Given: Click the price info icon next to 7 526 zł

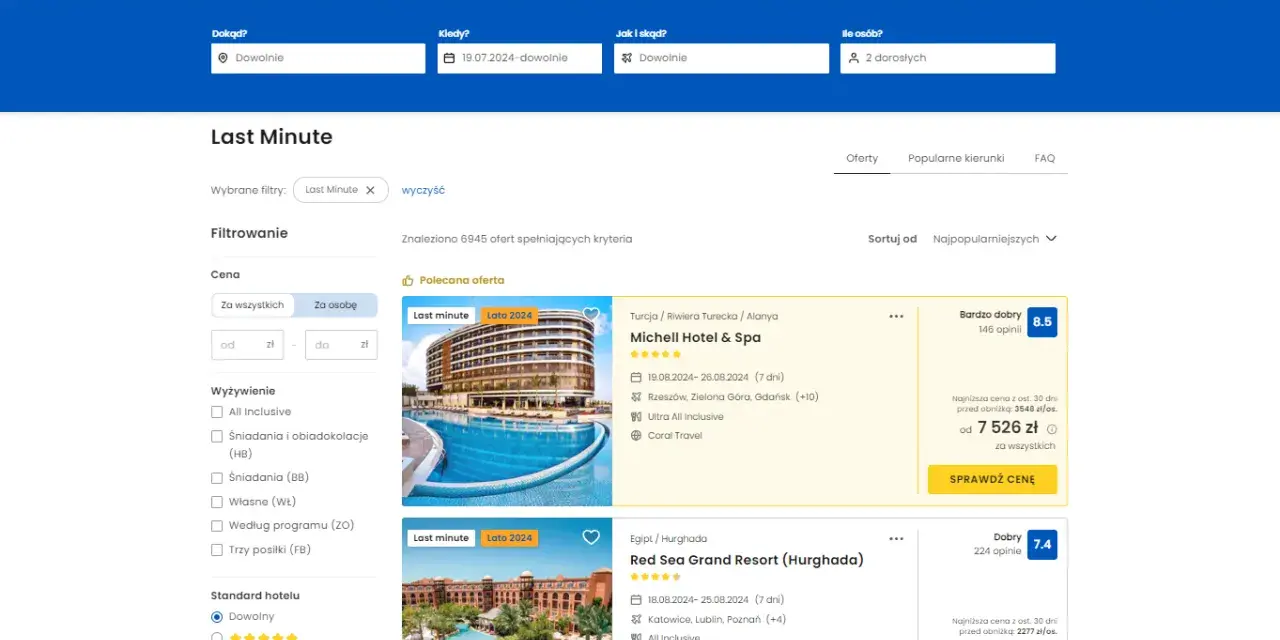Looking at the screenshot, I should point(1051,429).
